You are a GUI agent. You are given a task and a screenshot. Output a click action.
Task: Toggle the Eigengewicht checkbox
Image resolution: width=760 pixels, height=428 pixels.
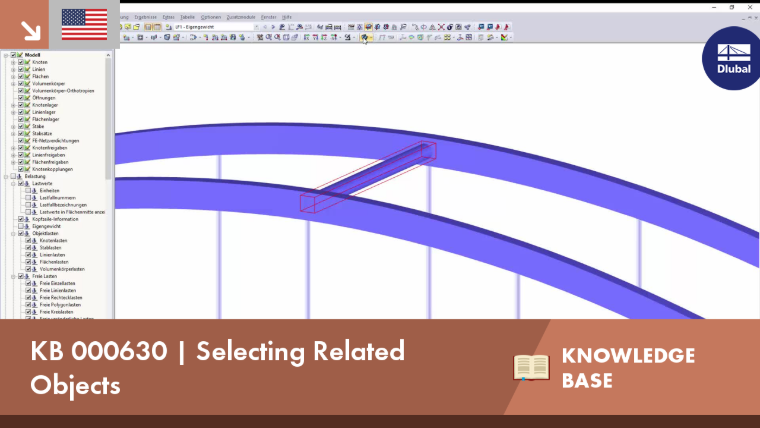click(x=20, y=226)
